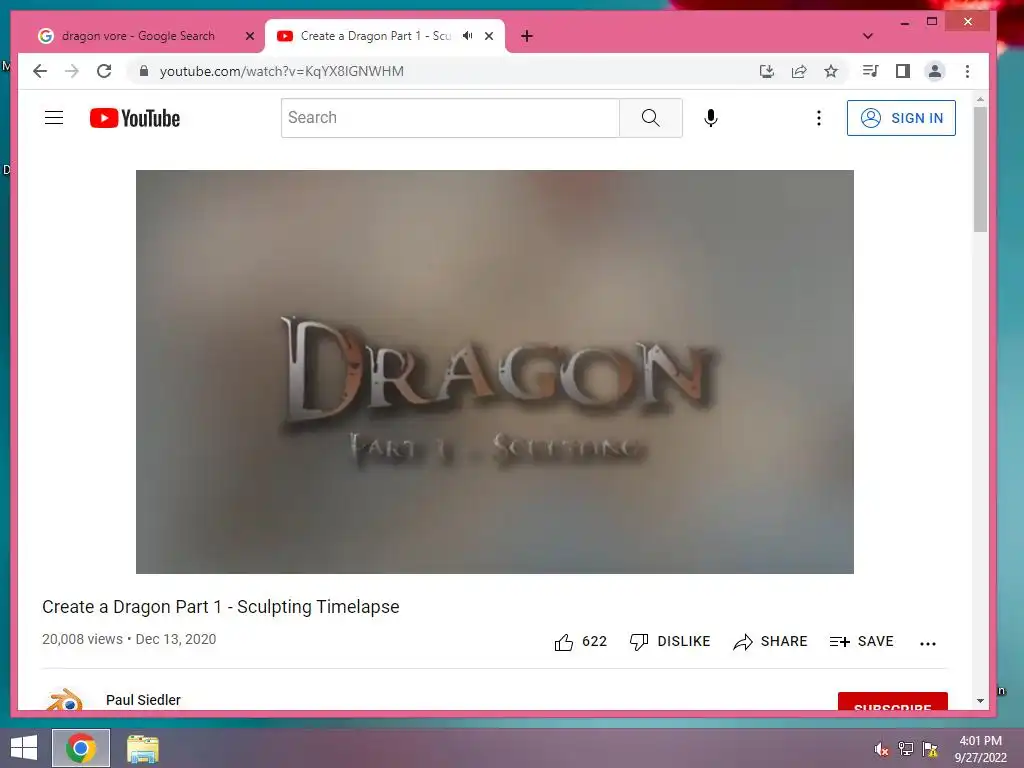Mute the tab via speaker icon
Image resolution: width=1024 pixels, height=768 pixels.
[468, 36]
